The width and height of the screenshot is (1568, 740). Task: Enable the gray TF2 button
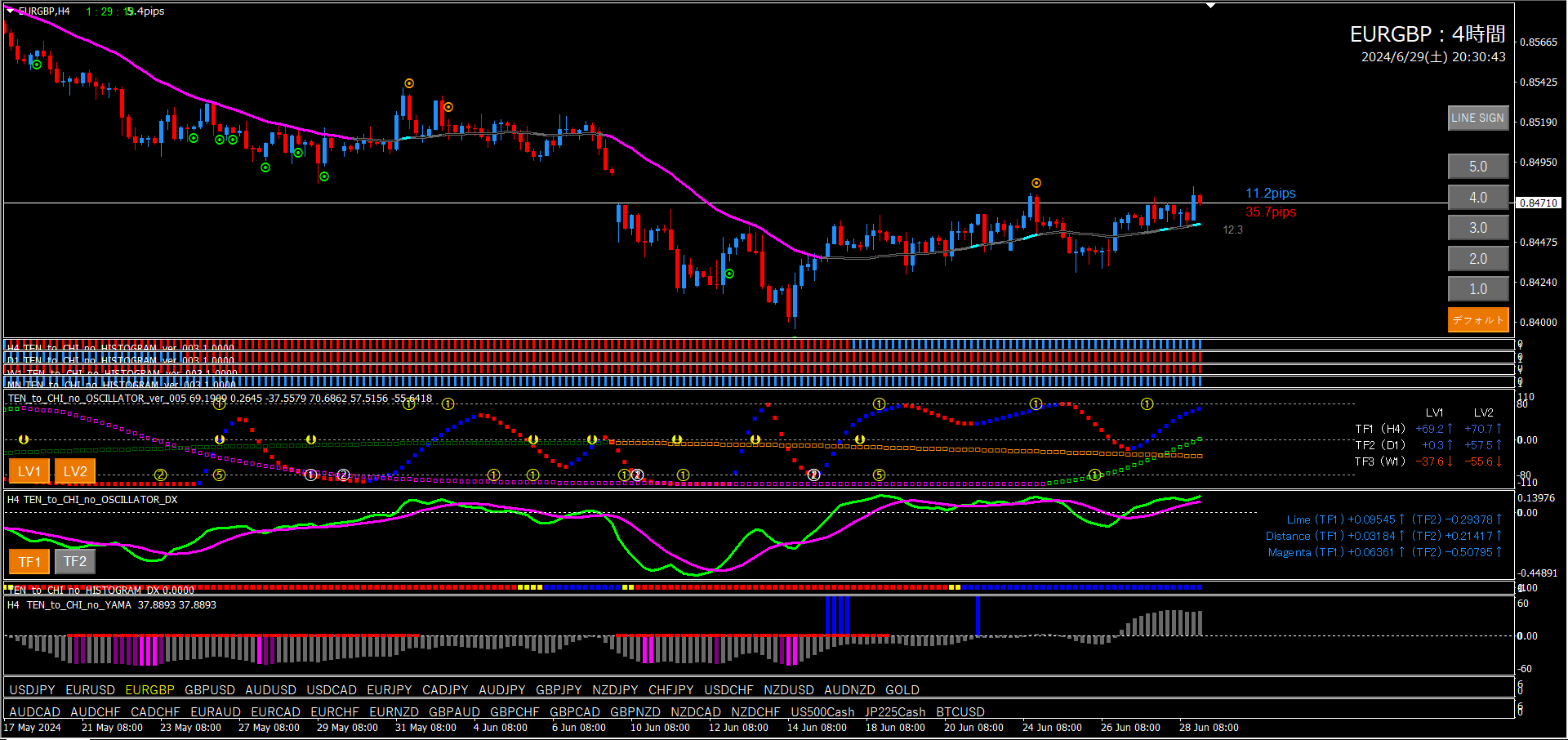pos(75,562)
